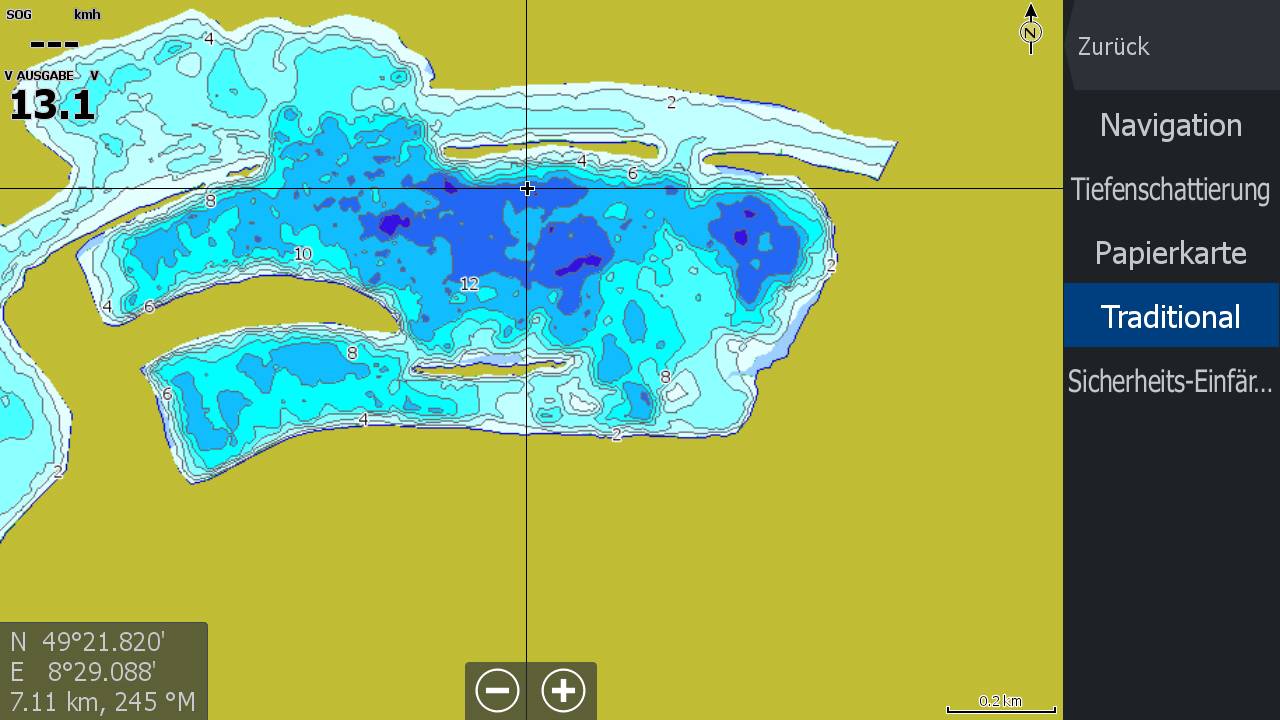Choose the Tiefenschattierung option
Screen dimensions: 1280x720
(x=1170, y=189)
